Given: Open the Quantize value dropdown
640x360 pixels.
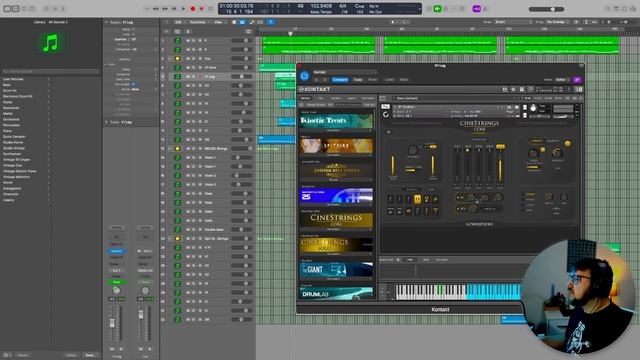Looking at the screenshot, I should pyautogui.click(x=133, y=40).
